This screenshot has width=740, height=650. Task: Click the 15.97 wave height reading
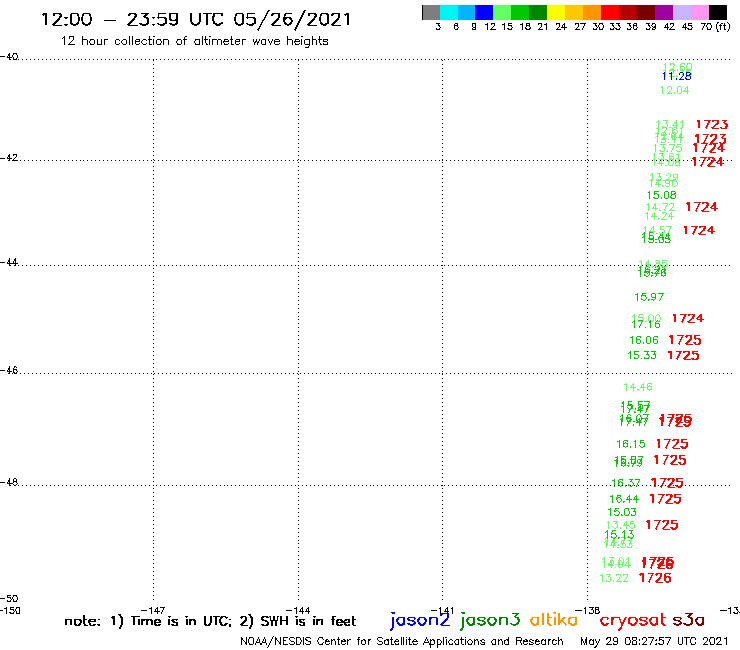coord(649,297)
